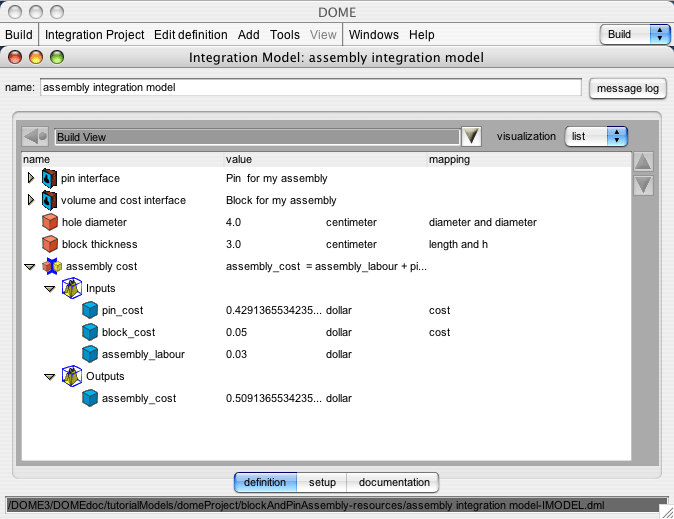Image resolution: width=674 pixels, height=519 pixels.
Task: Click the block_cost blue cube icon
Action: (90, 332)
